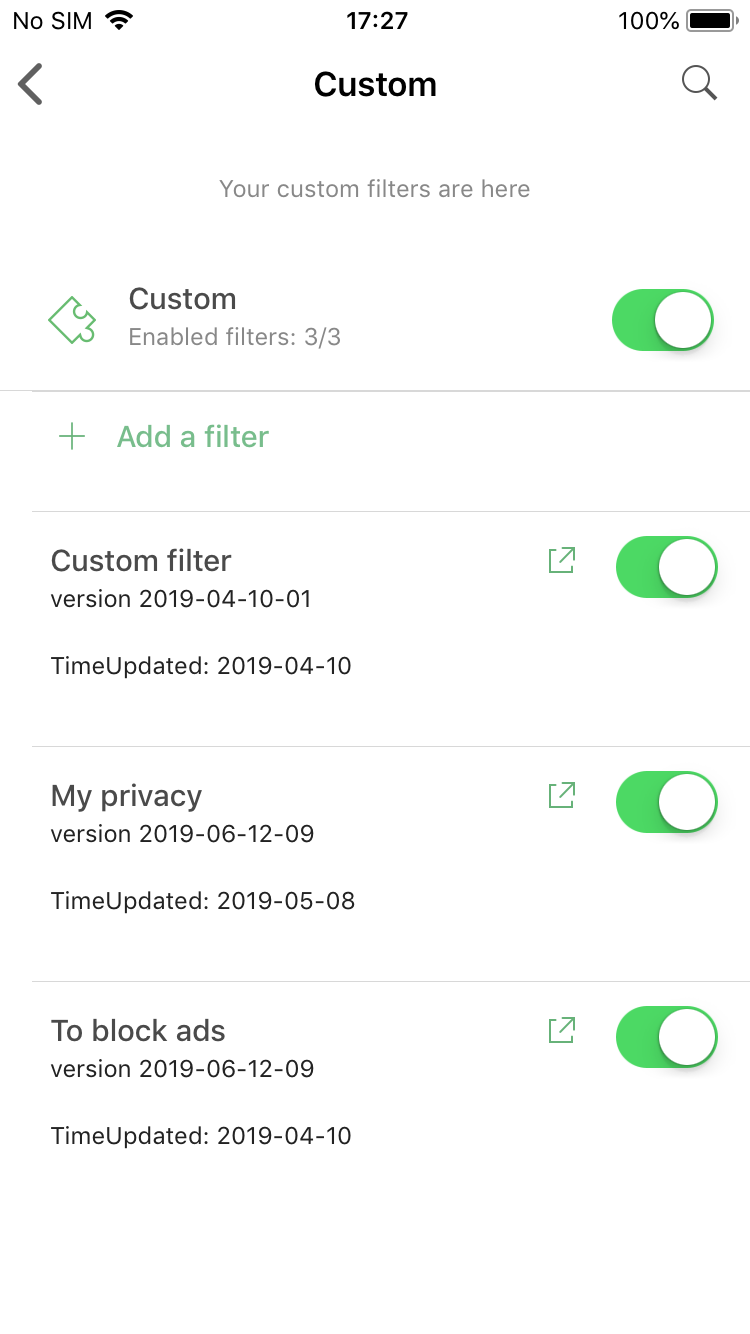Turn off the Custom filter switch

[667, 567]
